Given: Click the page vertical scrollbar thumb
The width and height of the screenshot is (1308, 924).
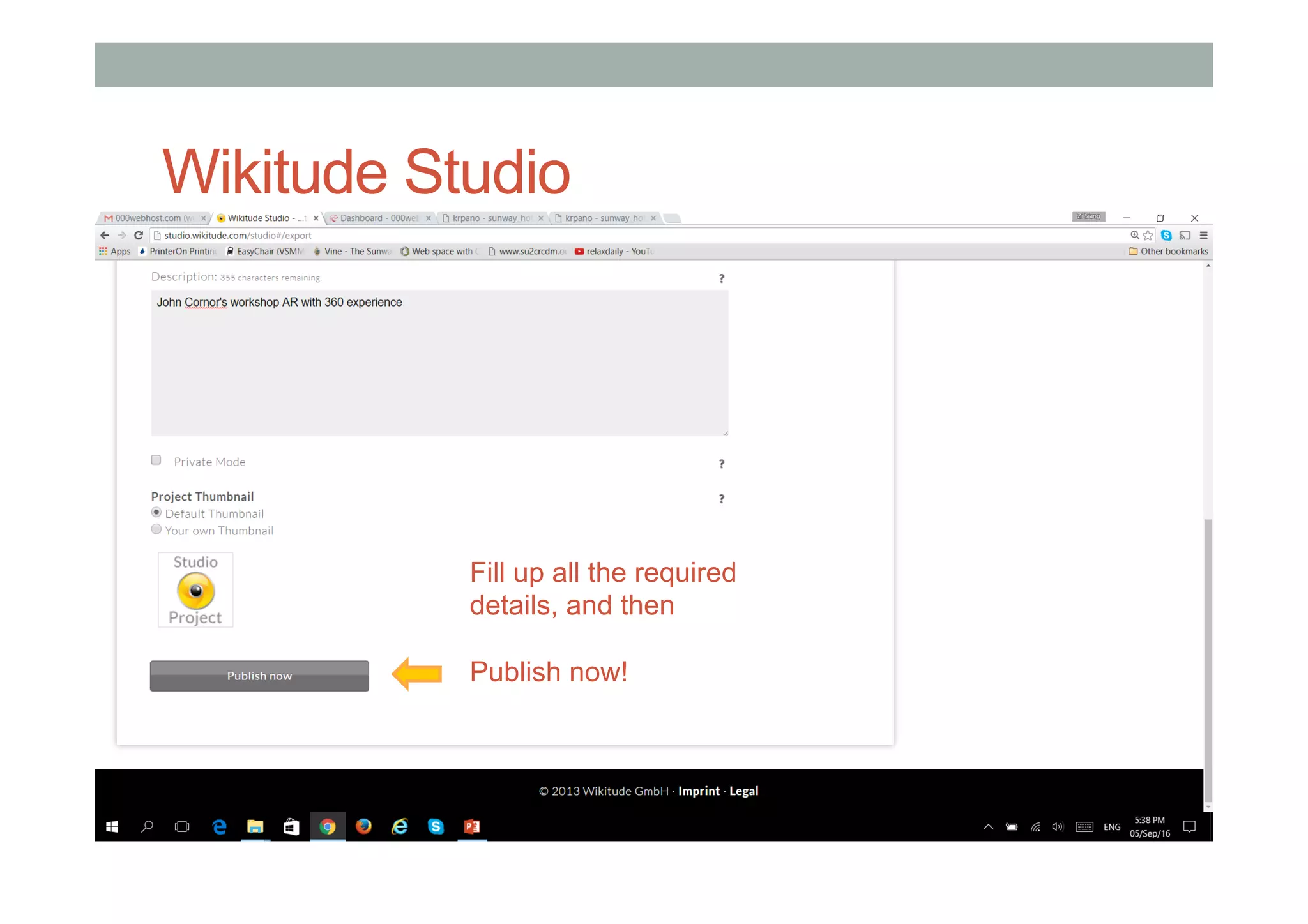Looking at the screenshot, I should [x=1208, y=660].
